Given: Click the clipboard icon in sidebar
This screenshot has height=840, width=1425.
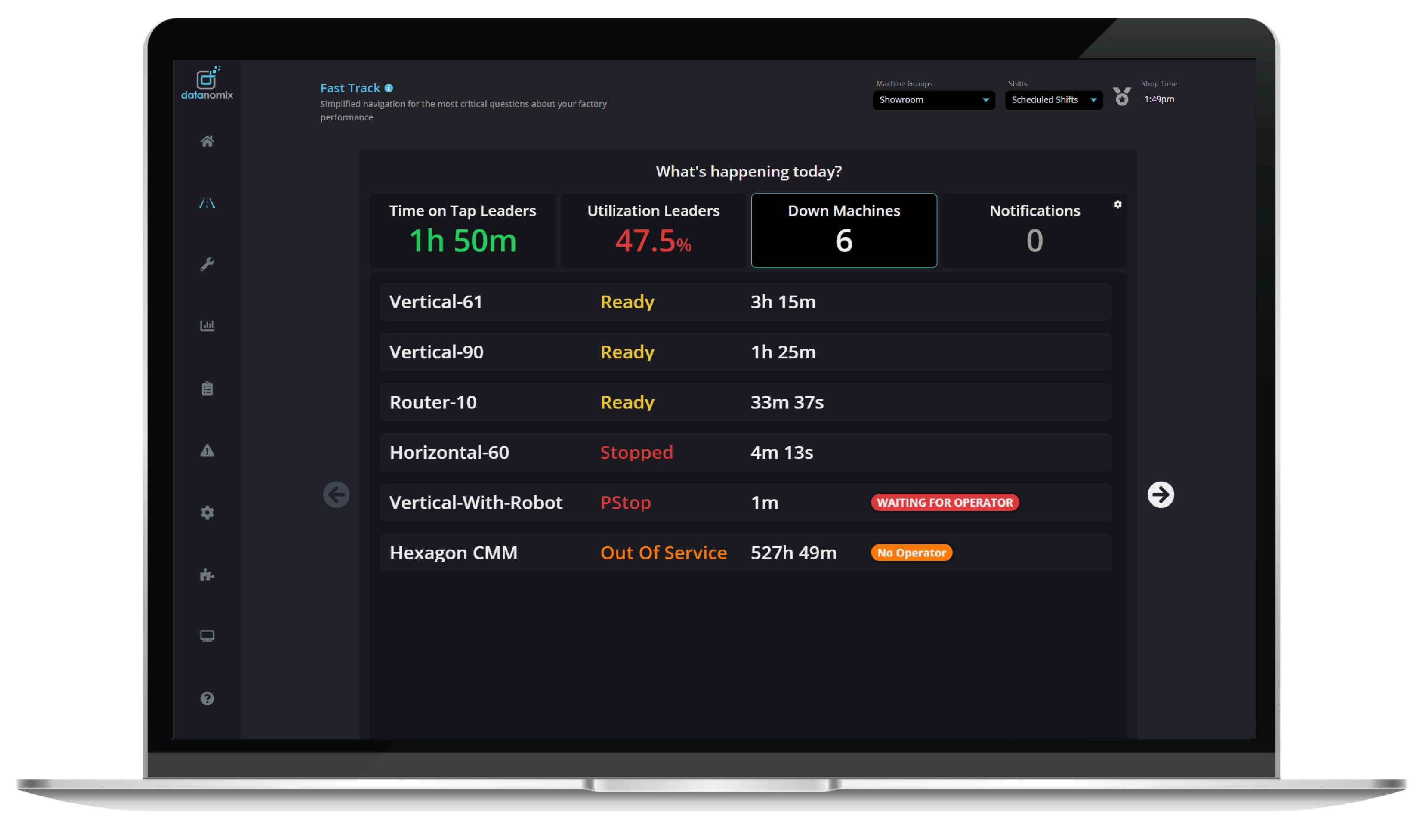Looking at the screenshot, I should (x=207, y=389).
